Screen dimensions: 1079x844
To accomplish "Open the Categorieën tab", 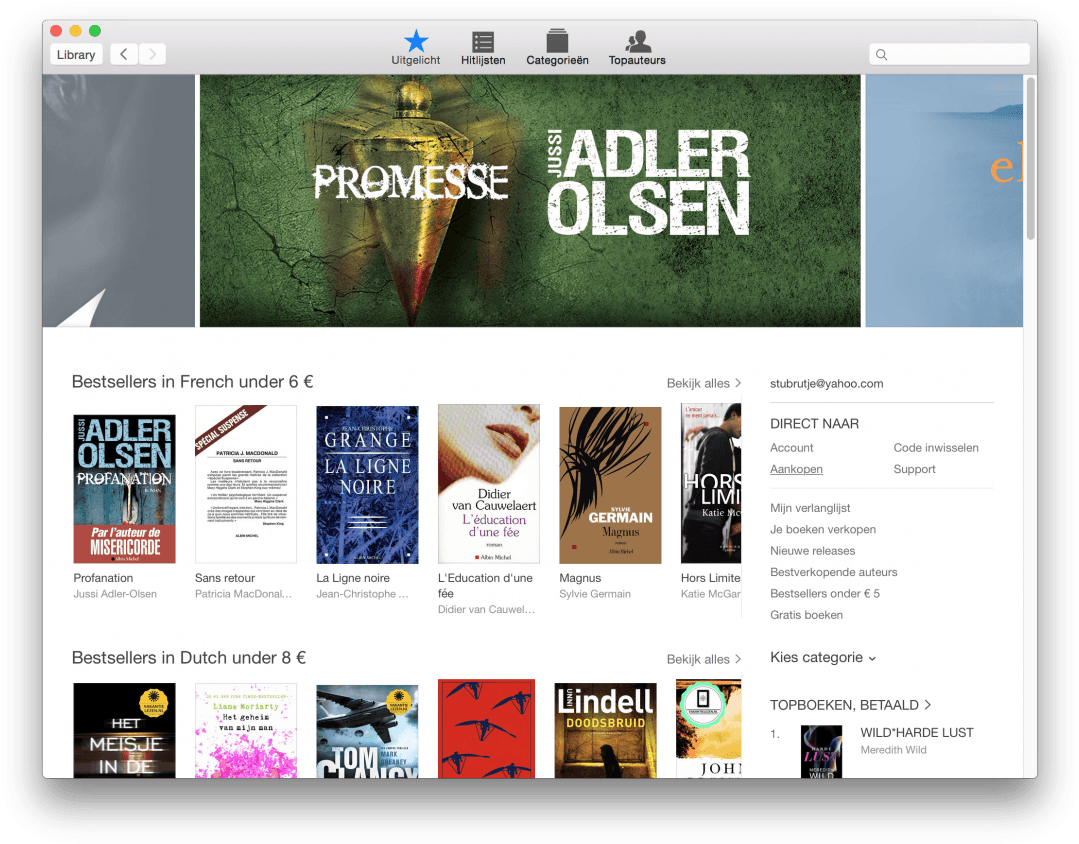I will [557, 48].
